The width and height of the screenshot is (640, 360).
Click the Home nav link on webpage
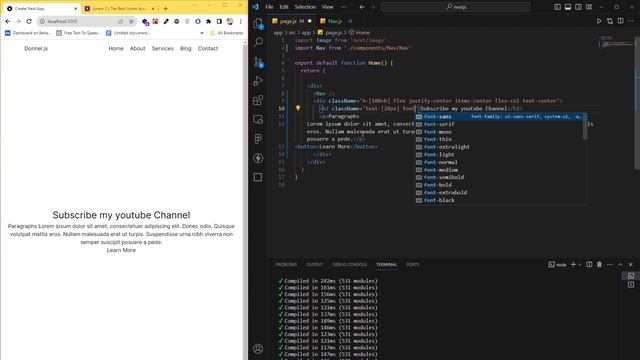pos(116,49)
